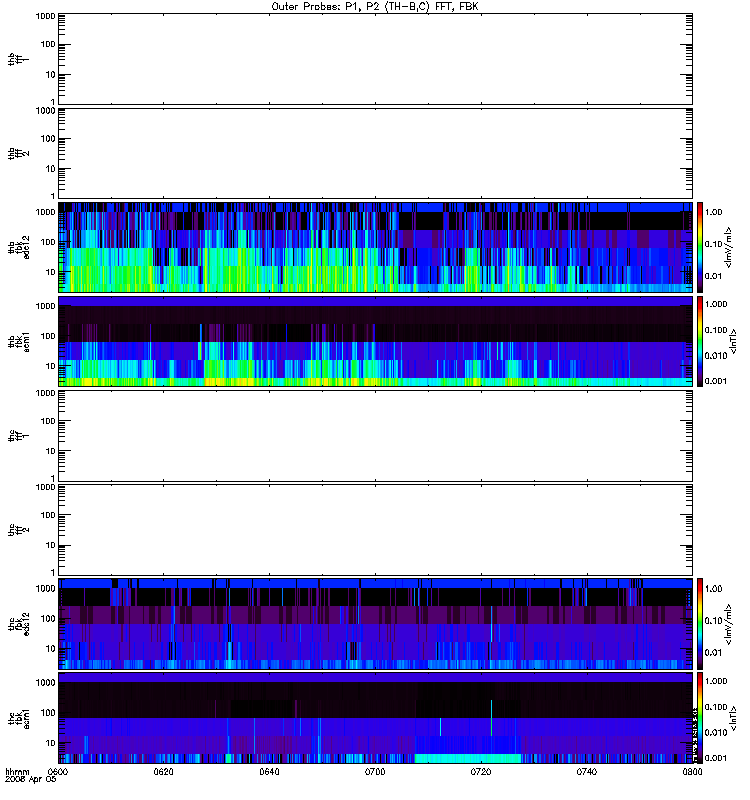Image resolution: width=750 pixels, height=800 pixels.
Task: Select the empty thb fff 2 plot panel
Action: pyautogui.click(x=375, y=153)
